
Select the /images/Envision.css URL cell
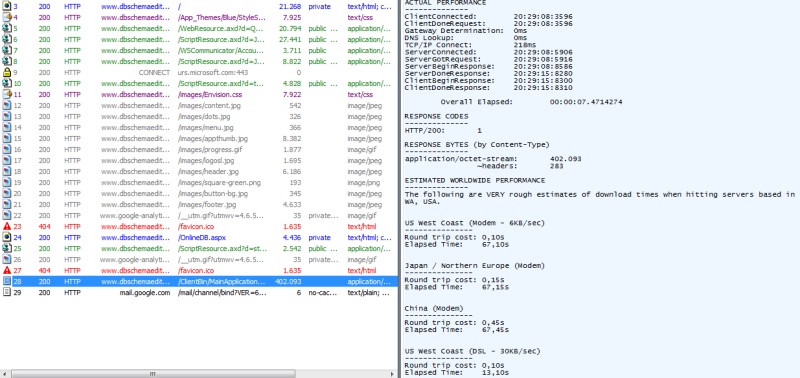click(x=210, y=94)
